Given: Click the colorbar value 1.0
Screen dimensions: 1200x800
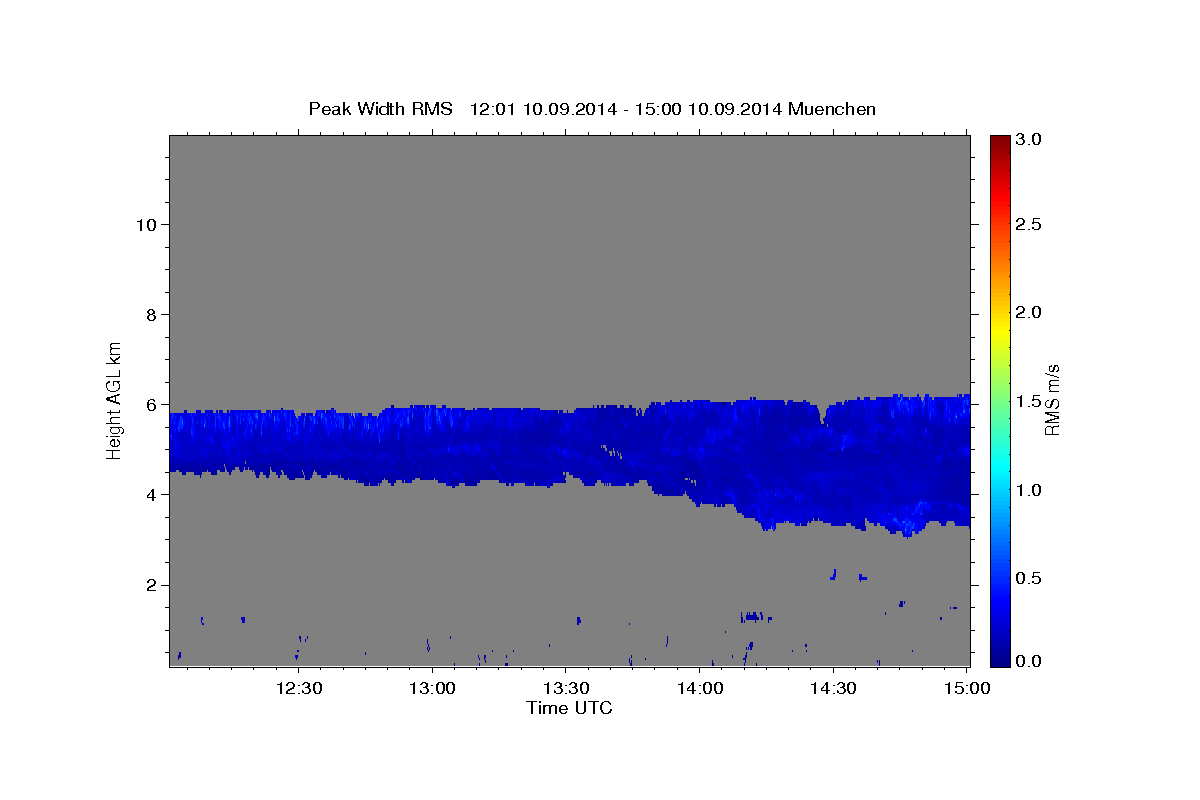Looking at the screenshot, I should tap(1029, 490).
